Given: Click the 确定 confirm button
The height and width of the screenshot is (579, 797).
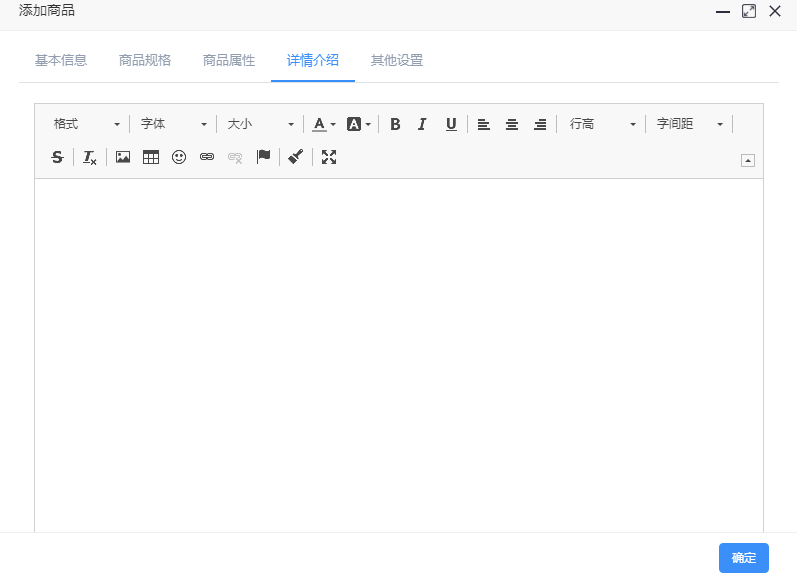Looking at the screenshot, I should tap(743, 558).
